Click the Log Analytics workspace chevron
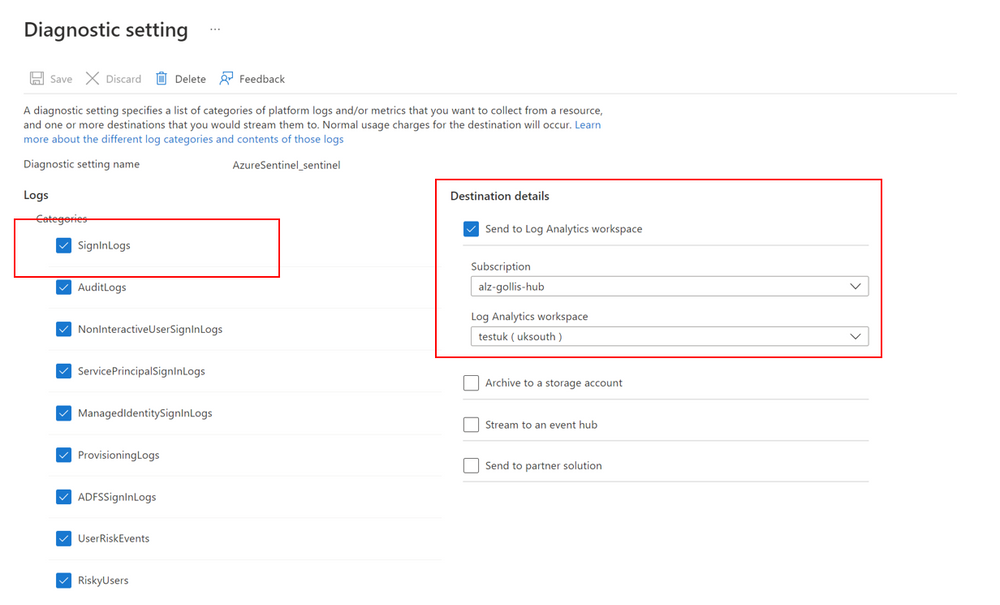Image resolution: width=1000 pixels, height=605 pixels. (x=856, y=336)
